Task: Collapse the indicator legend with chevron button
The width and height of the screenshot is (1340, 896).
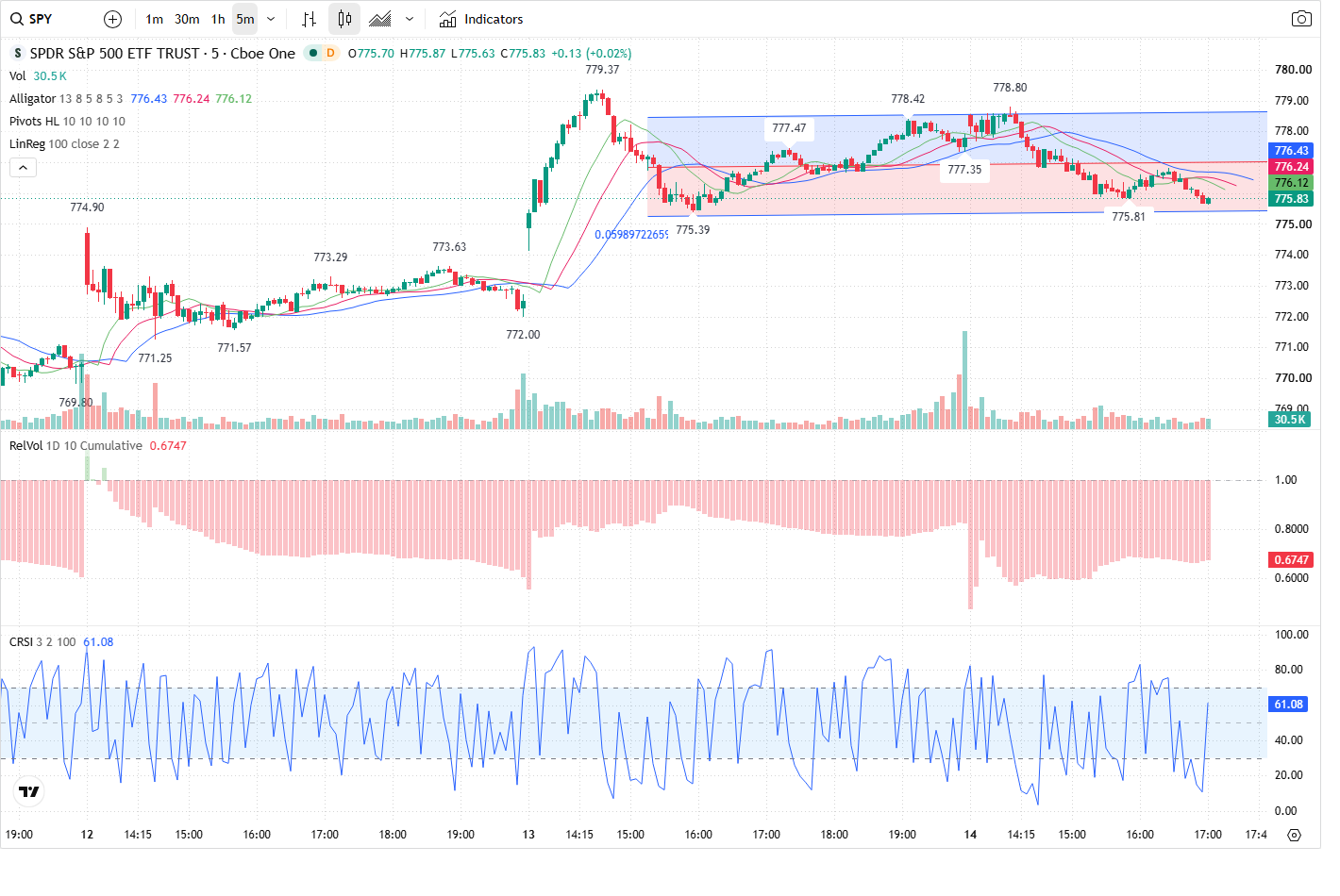Action: (24, 167)
